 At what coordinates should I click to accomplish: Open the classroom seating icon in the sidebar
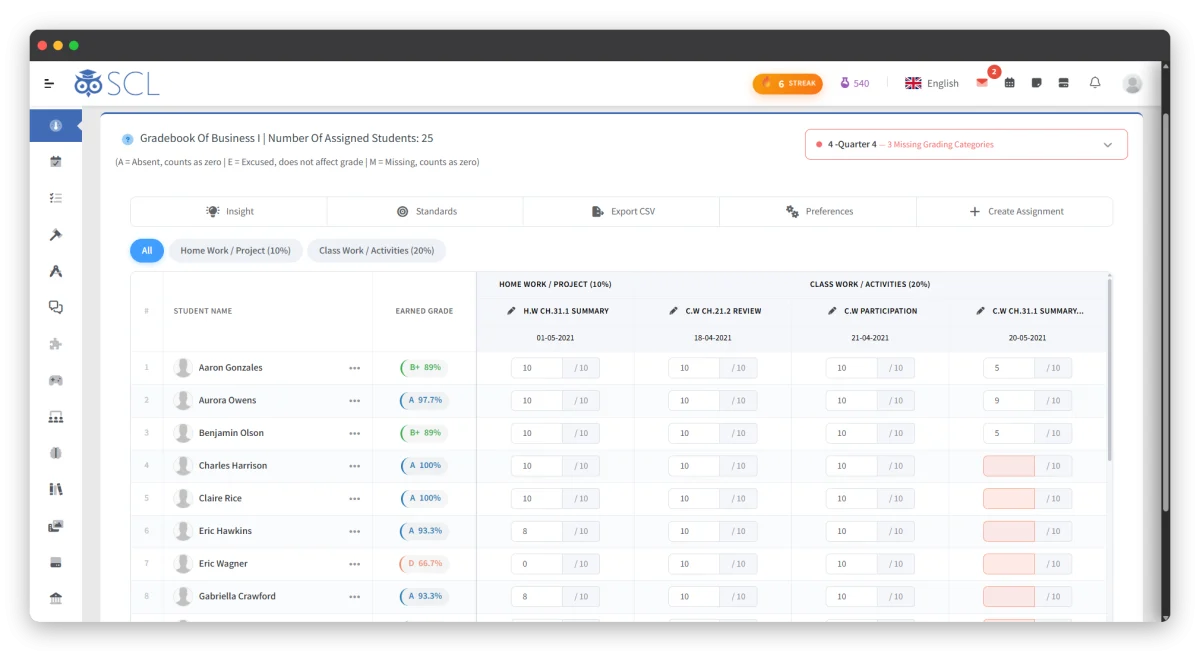click(x=56, y=417)
